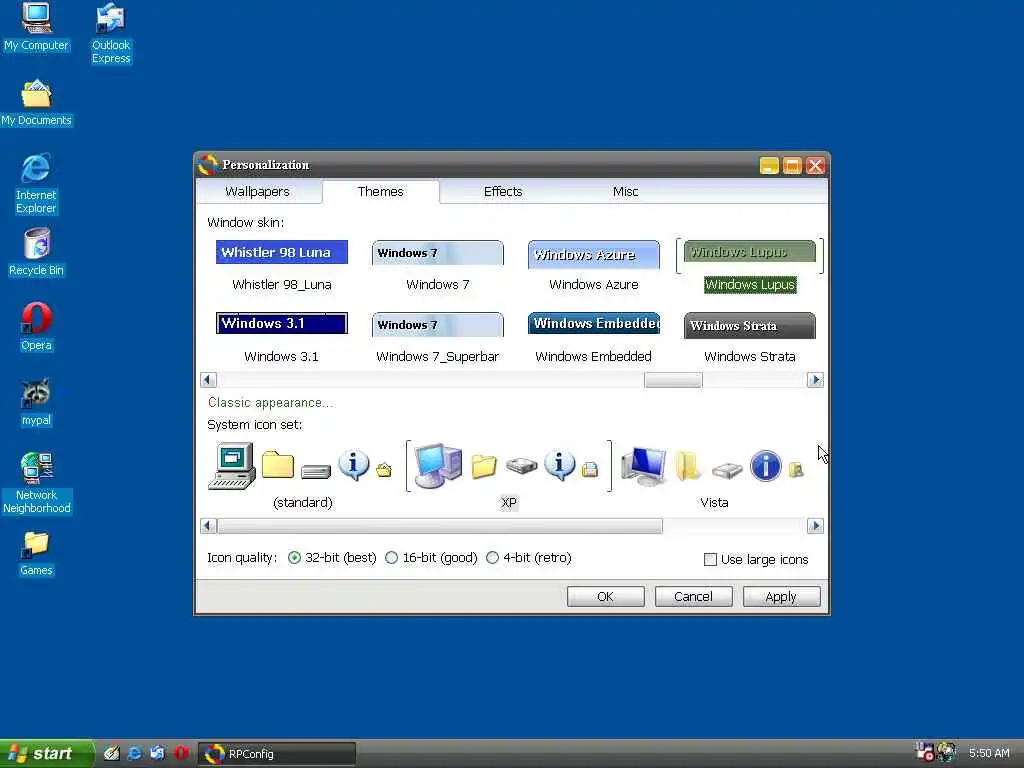
Task: Click the XP icon set label
Action: [x=509, y=502]
